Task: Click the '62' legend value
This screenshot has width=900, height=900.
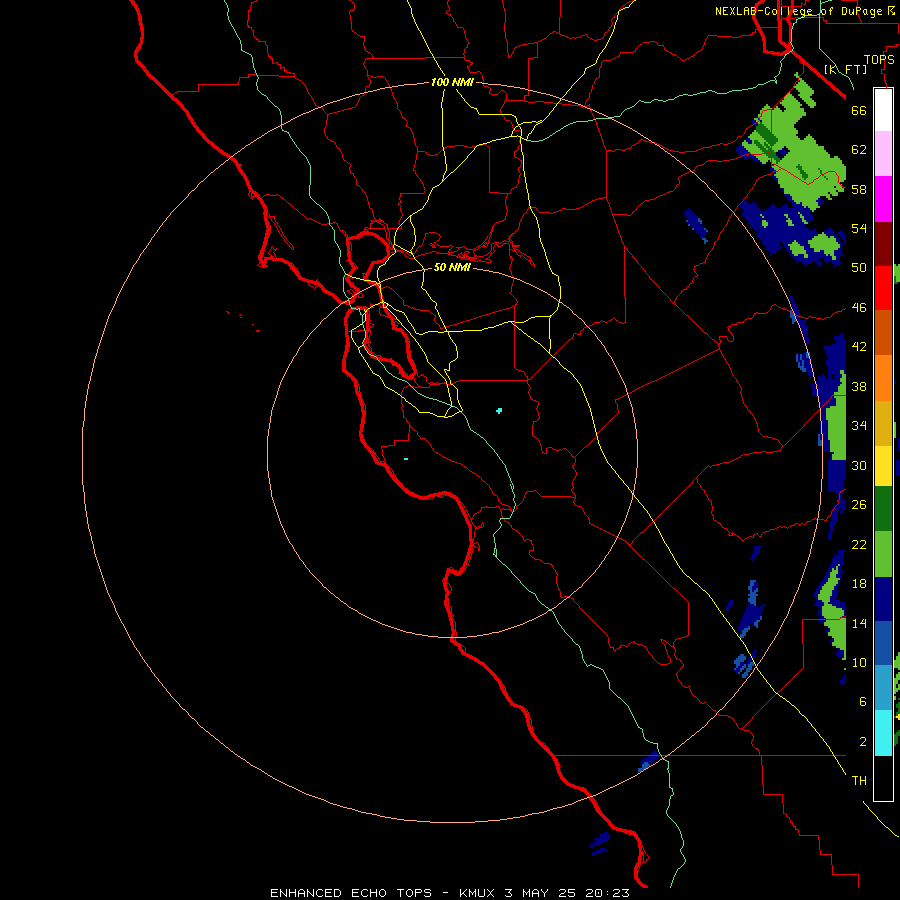Action: (859, 150)
